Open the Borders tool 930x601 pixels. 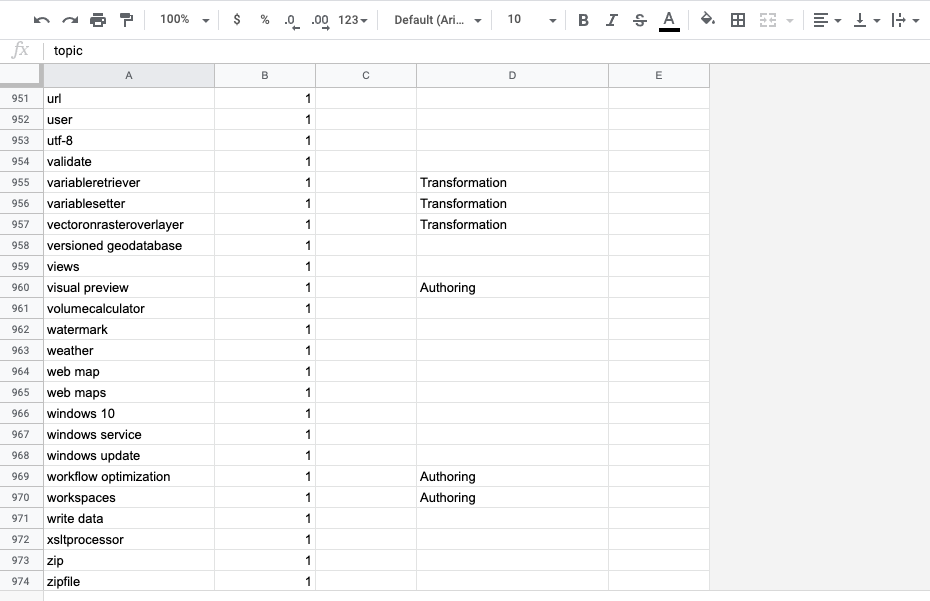[736, 18]
